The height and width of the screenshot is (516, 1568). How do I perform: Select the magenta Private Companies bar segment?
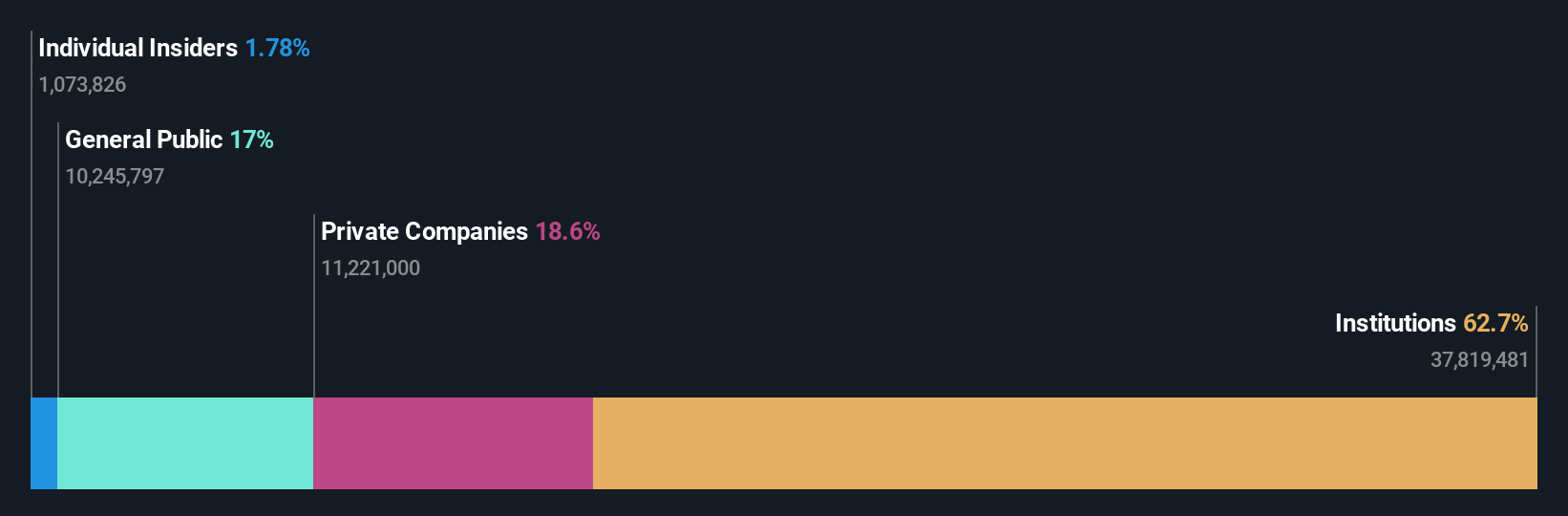click(453, 443)
